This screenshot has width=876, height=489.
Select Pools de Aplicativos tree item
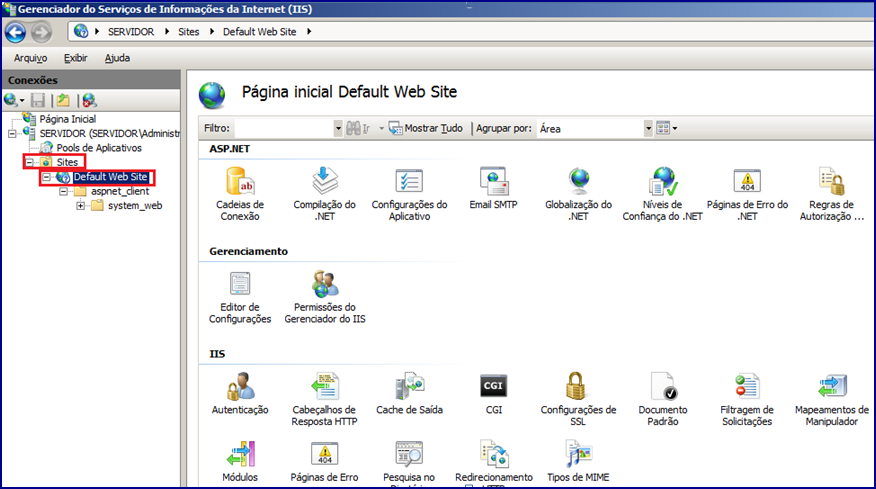tap(99, 148)
